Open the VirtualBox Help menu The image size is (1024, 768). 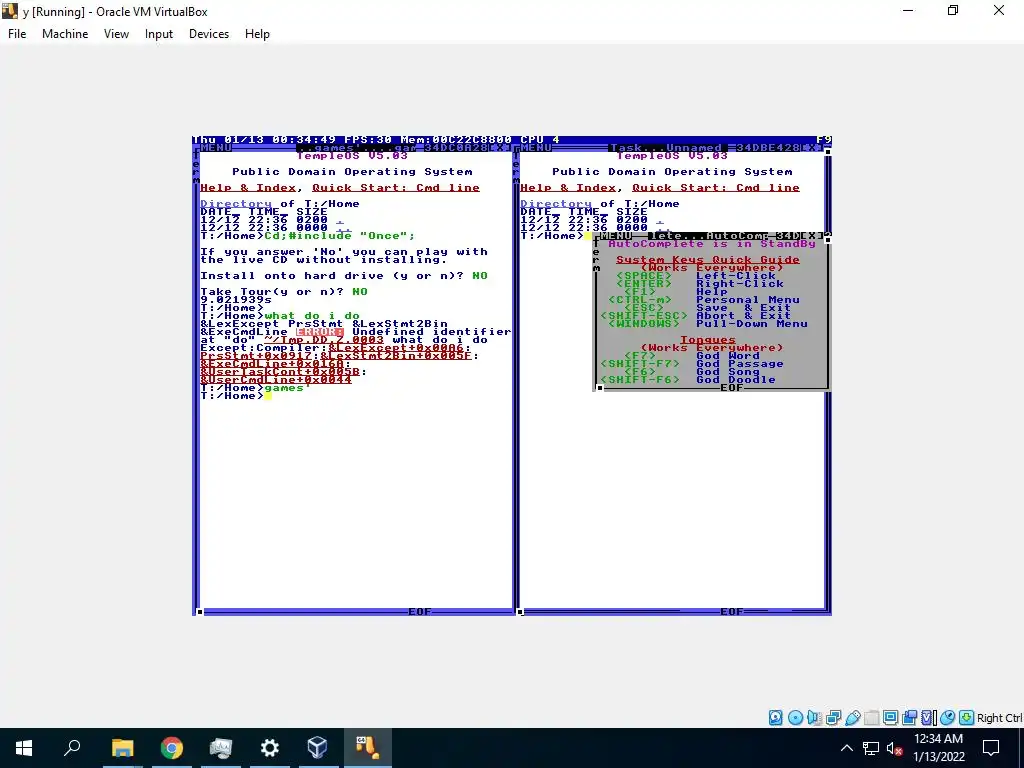point(257,34)
